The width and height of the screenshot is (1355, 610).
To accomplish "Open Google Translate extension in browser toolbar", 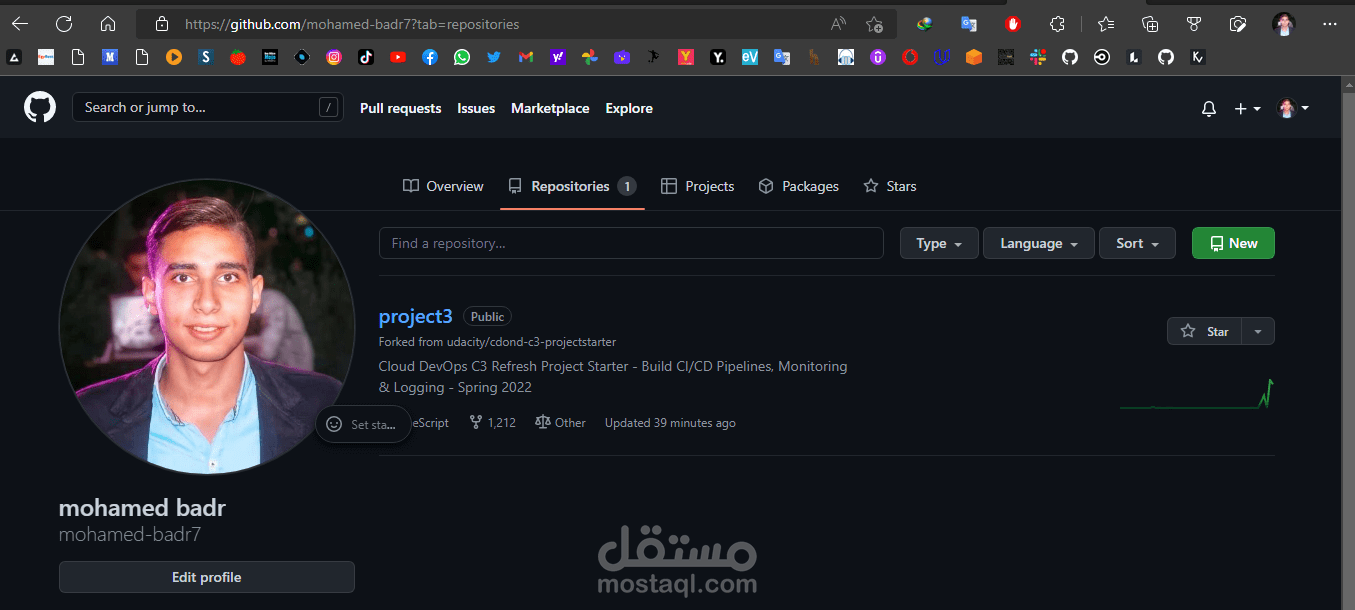I will (x=968, y=24).
